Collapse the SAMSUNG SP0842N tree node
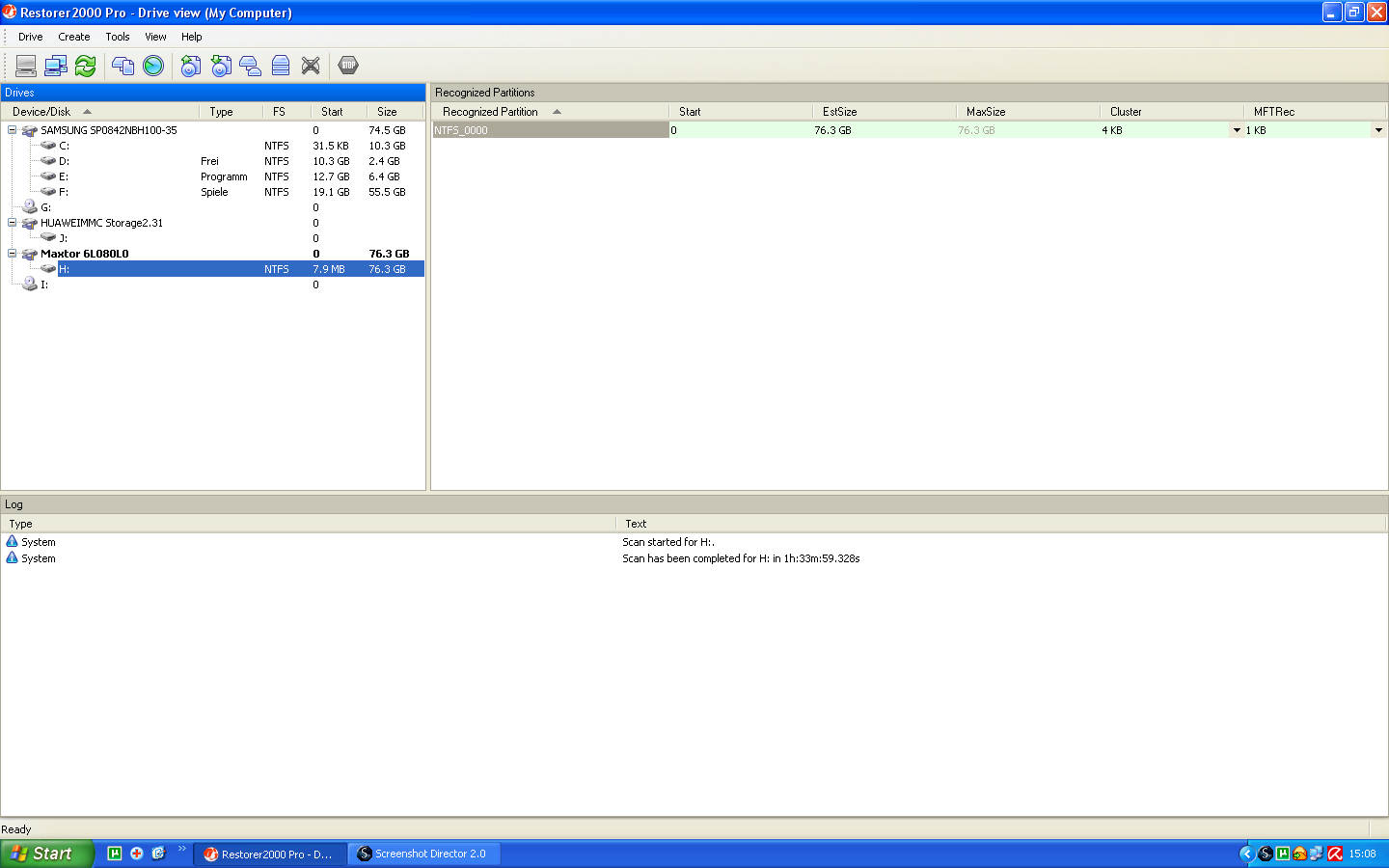This screenshot has width=1389, height=868. [x=12, y=129]
